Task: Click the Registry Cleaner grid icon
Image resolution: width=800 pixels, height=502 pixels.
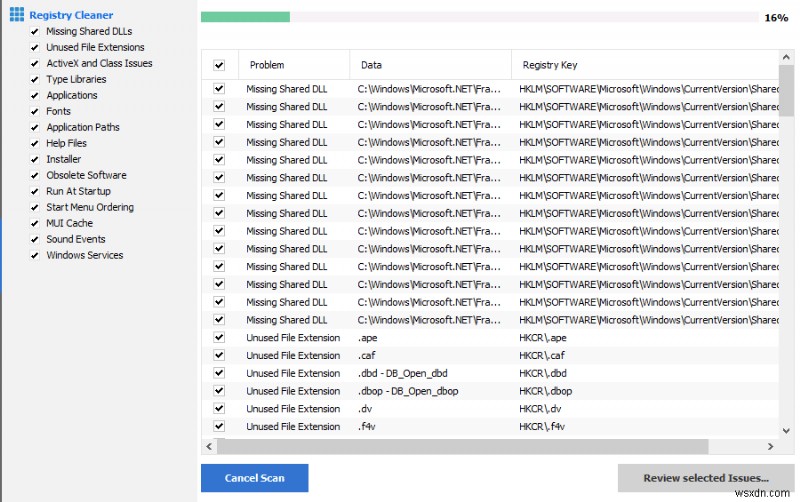Action: pyautogui.click(x=17, y=15)
